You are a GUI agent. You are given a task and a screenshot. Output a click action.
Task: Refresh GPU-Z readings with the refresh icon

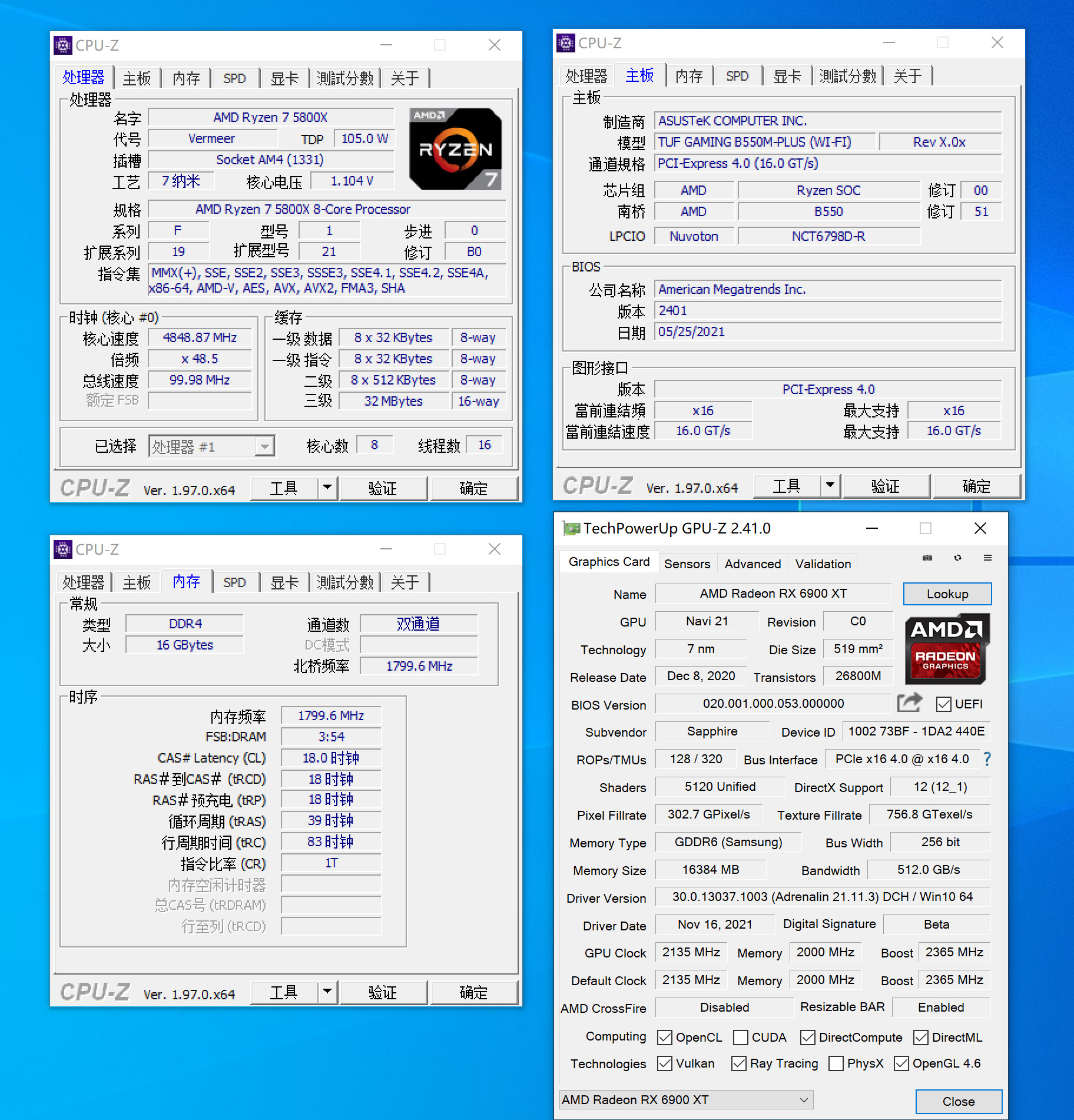point(958,558)
